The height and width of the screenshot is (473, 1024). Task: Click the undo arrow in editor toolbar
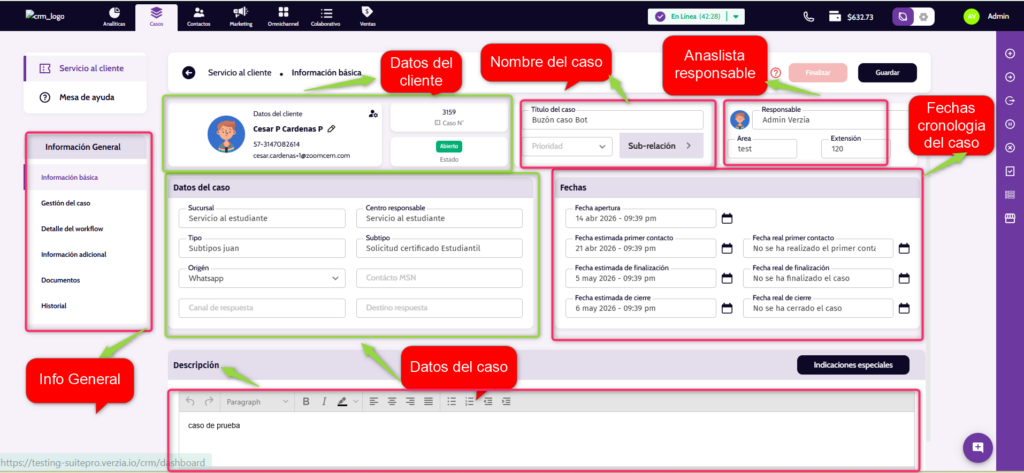click(190, 401)
